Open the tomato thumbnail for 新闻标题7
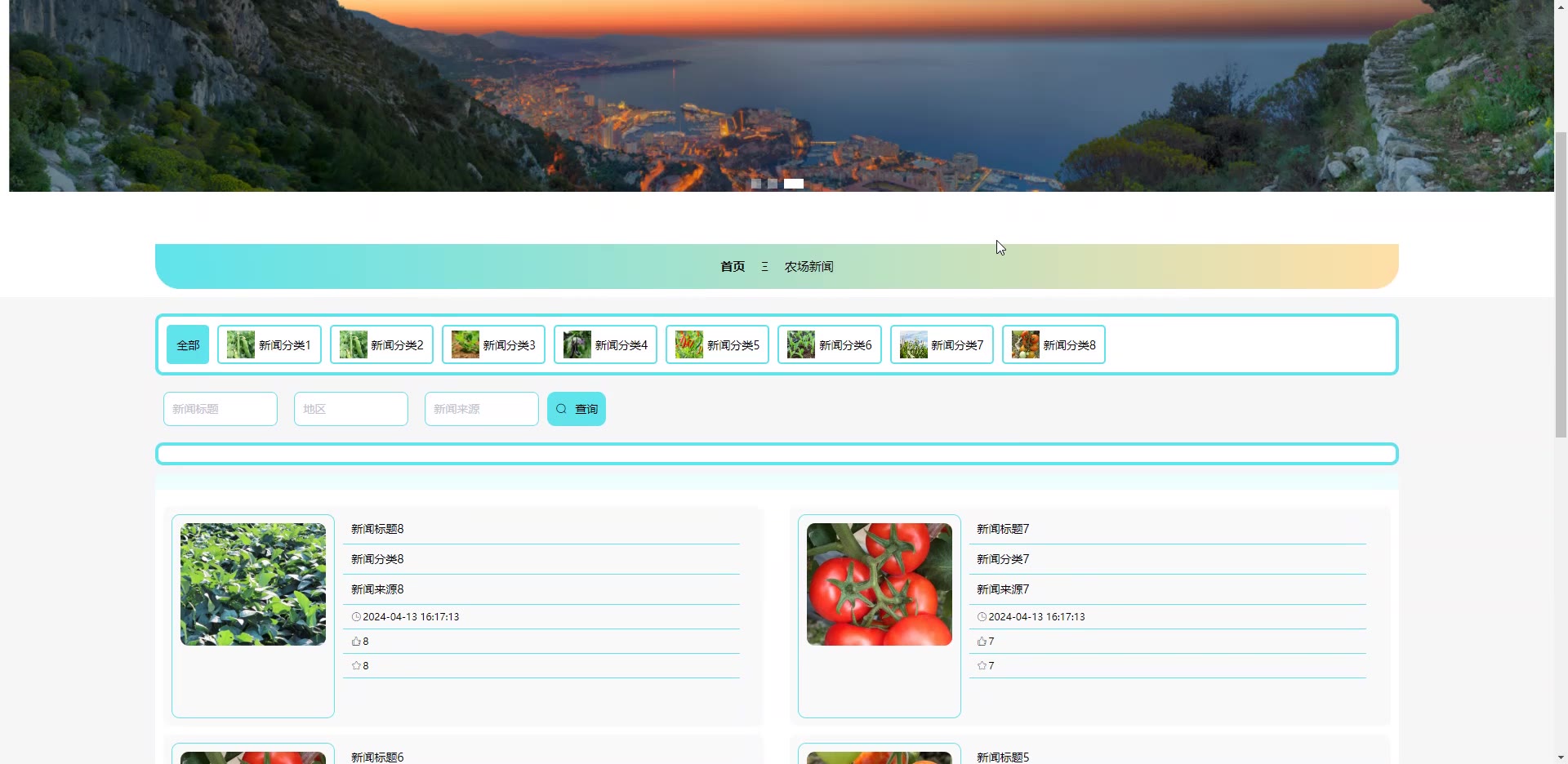 pyautogui.click(x=880, y=584)
